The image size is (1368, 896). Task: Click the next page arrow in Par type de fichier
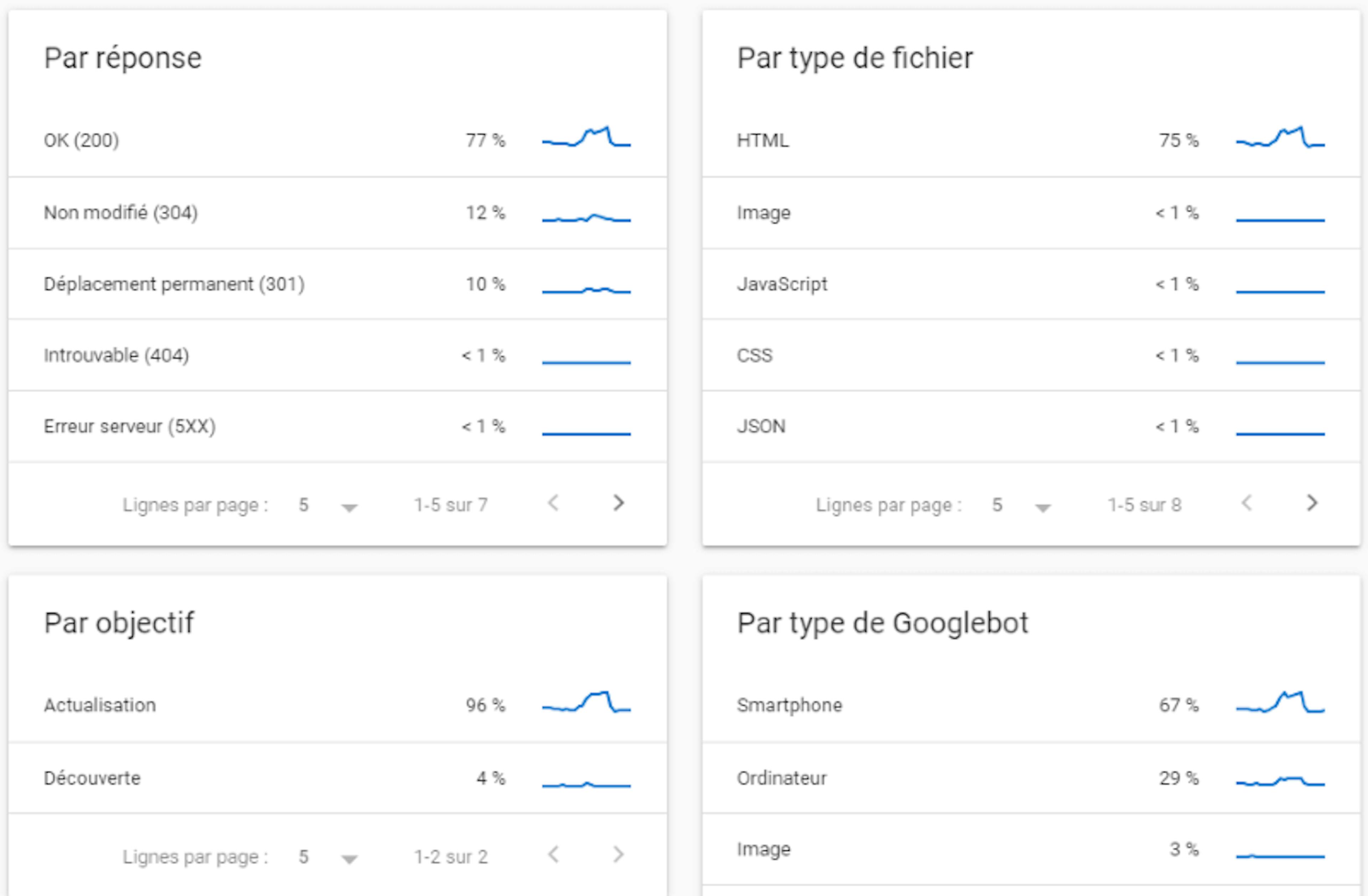tap(1312, 503)
